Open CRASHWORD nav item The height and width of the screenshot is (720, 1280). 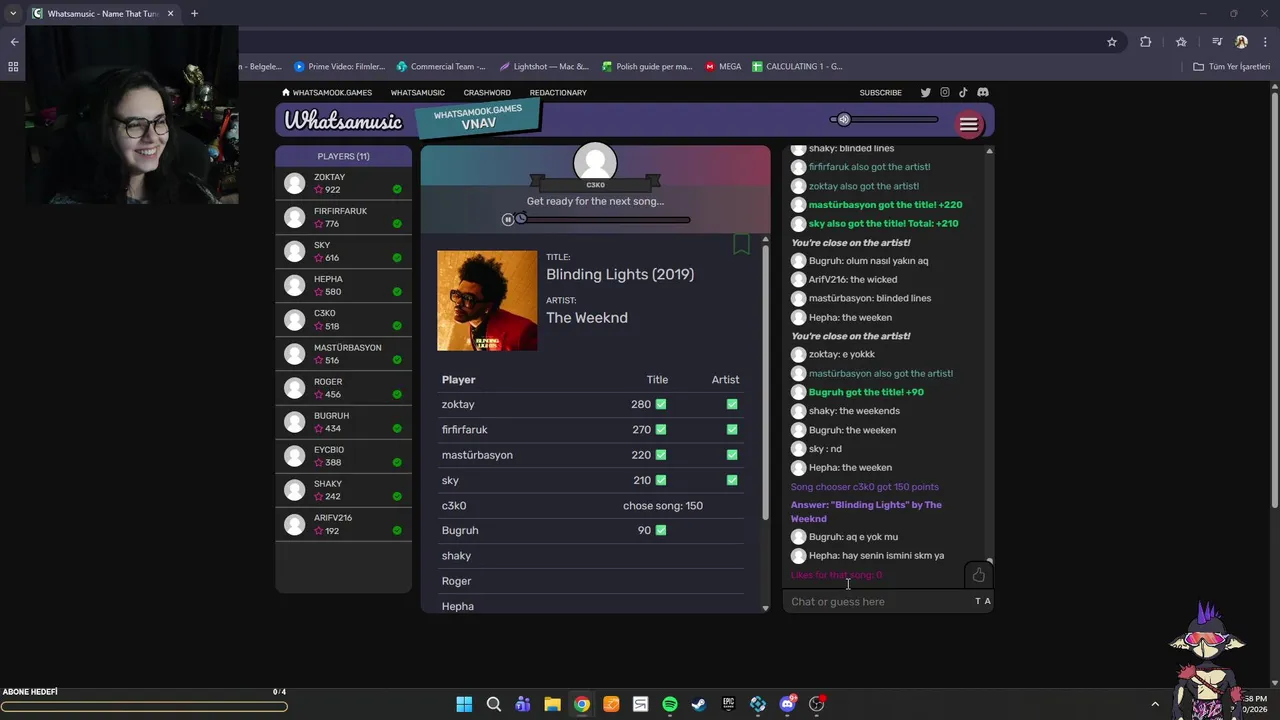coord(487,92)
